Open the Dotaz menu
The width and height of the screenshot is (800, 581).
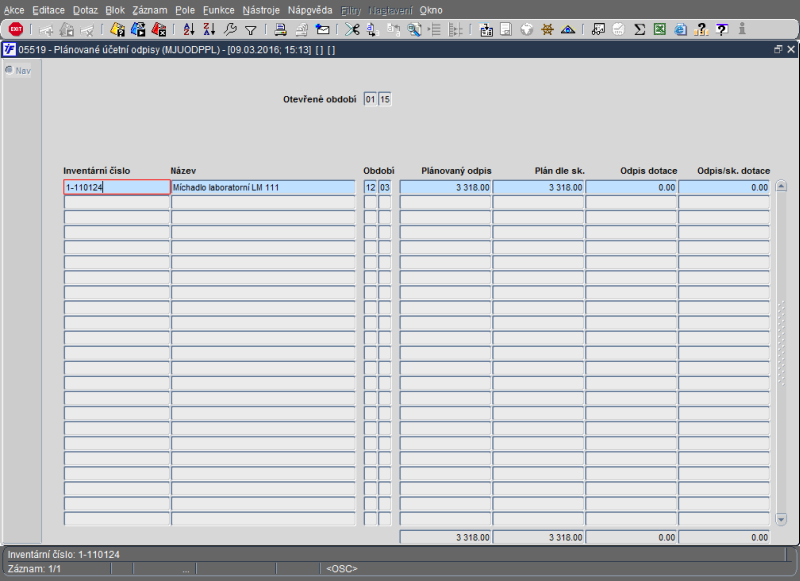point(85,10)
